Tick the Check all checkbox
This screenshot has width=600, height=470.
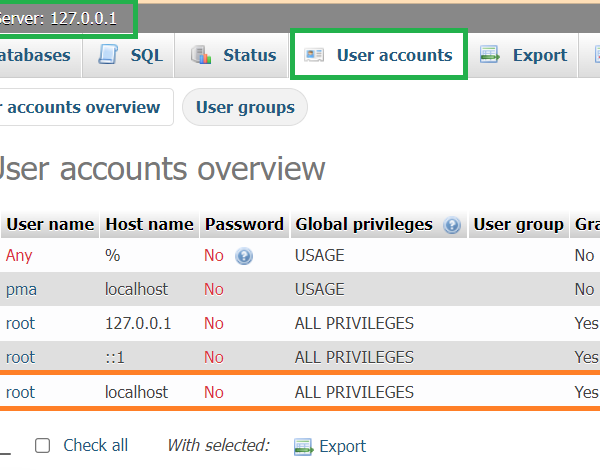tap(43, 446)
